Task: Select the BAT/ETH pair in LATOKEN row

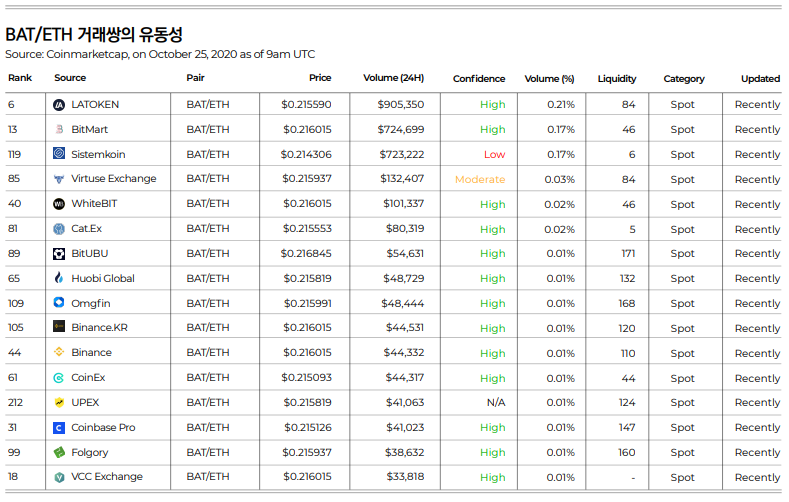Action: [208, 105]
